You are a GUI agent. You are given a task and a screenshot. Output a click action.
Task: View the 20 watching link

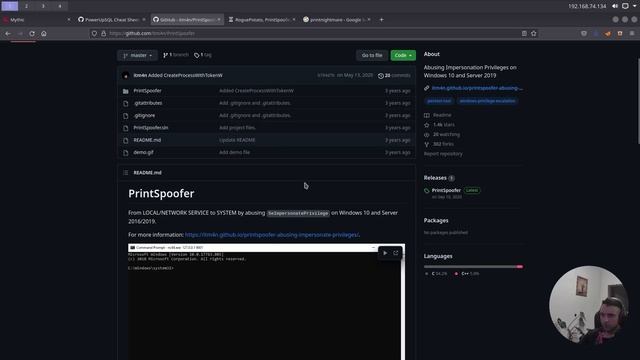click(442, 134)
